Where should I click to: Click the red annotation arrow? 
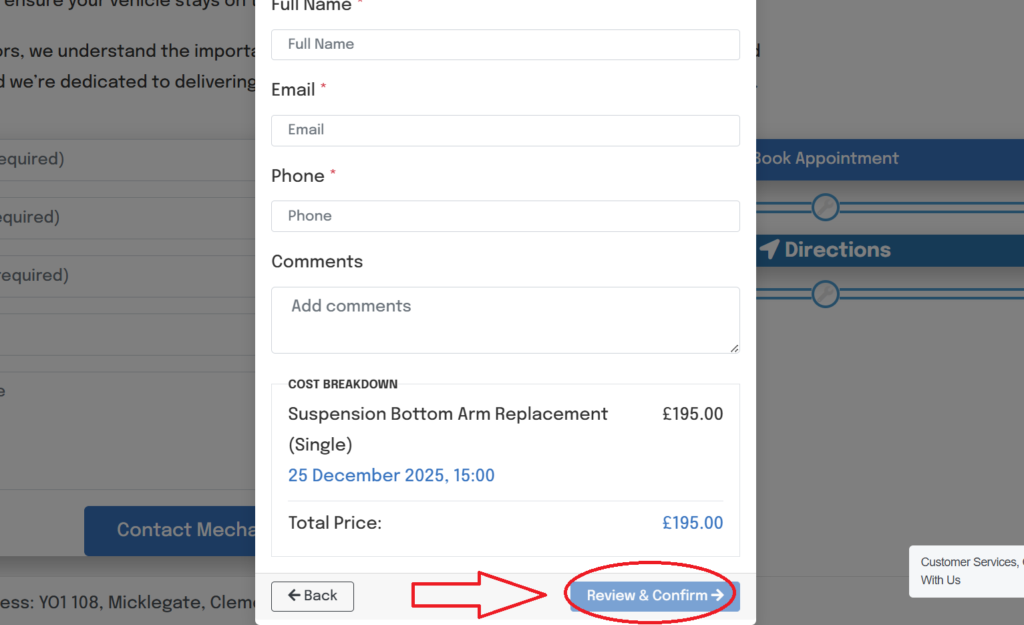(480, 596)
